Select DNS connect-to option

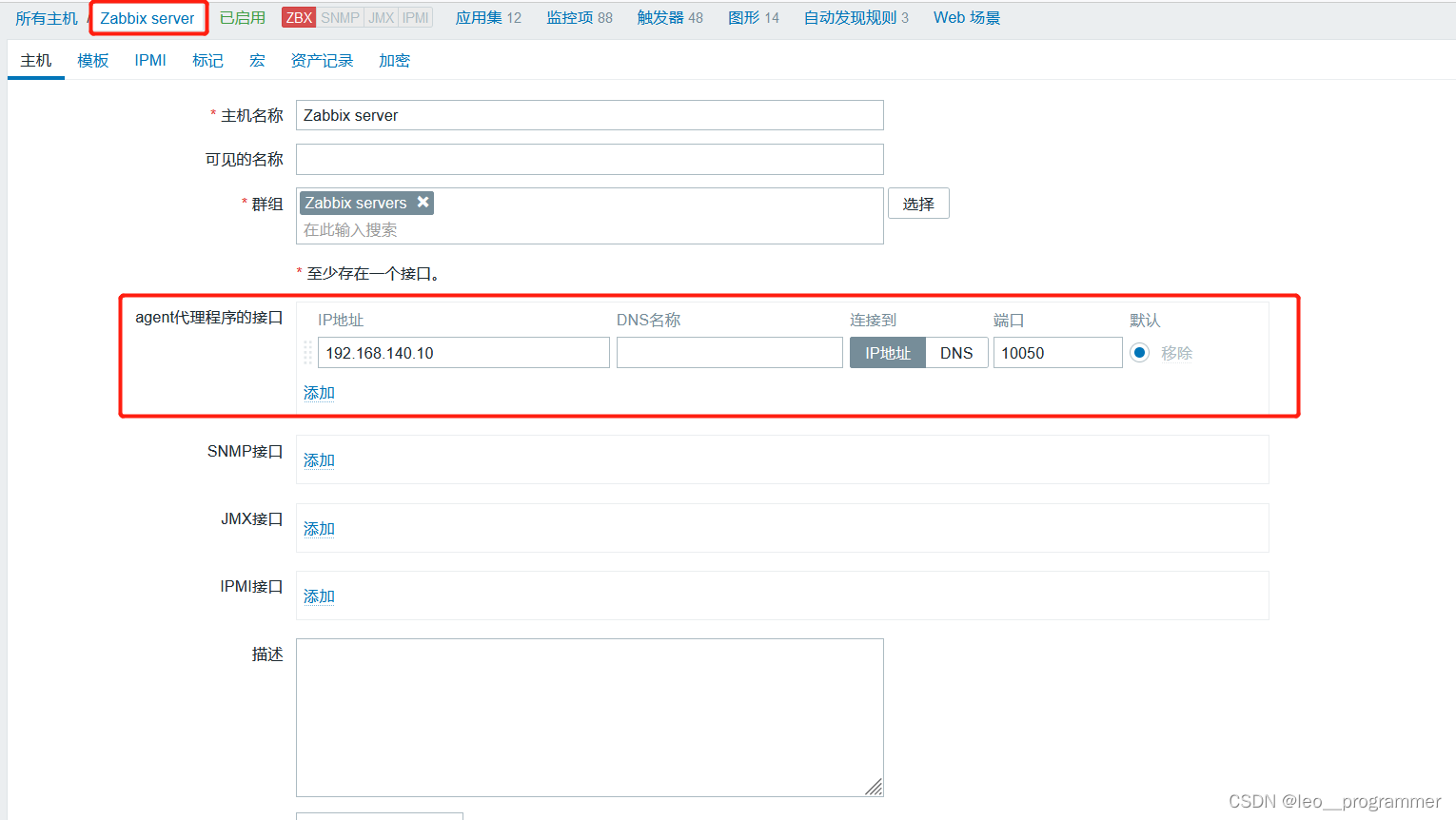point(956,353)
